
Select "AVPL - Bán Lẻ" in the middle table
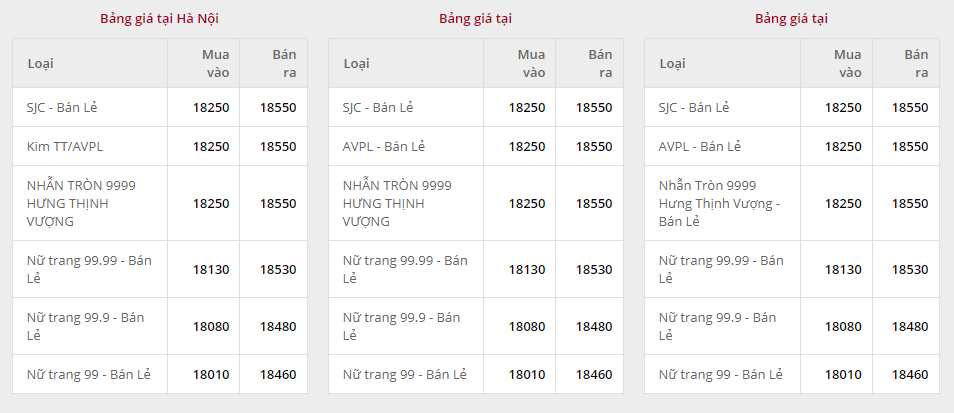click(384, 146)
